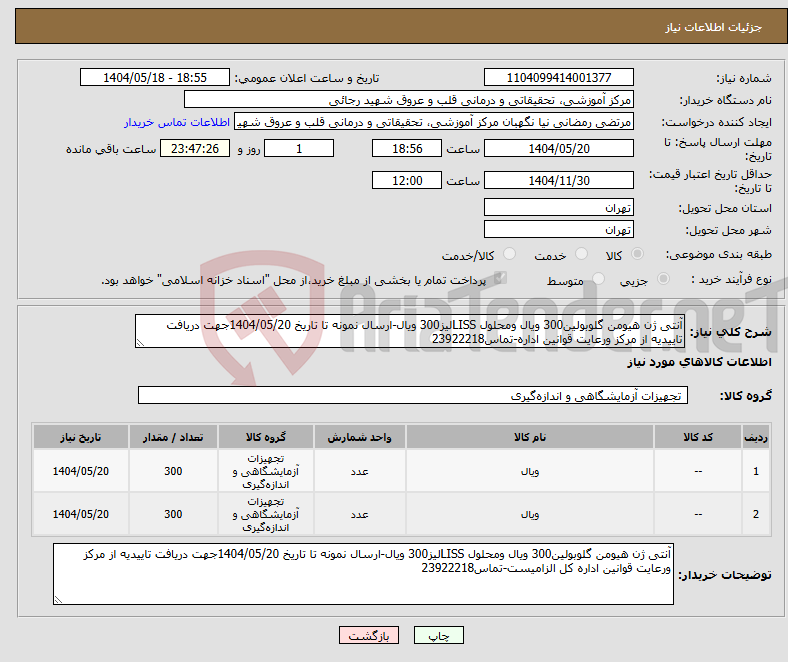
Task: Select the جزیی purchase type radio
Action: pyautogui.click(x=663, y=278)
